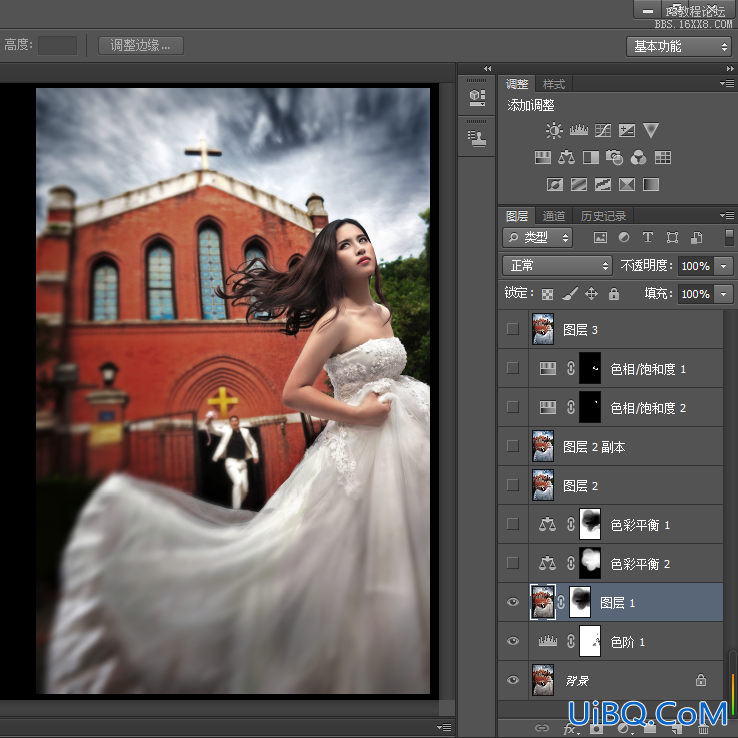The height and width of the screenshot is (738, 738).
Task: Add a Channel Mixer adjustment
Action: tap(638, 158)
